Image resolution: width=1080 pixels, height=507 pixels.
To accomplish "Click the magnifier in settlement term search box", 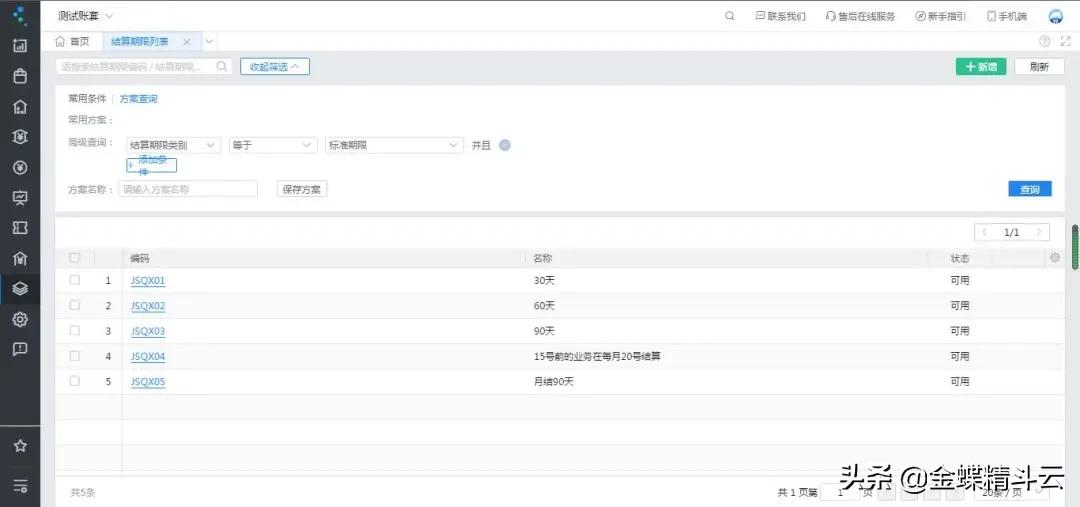I will click(x=222, y=66).
